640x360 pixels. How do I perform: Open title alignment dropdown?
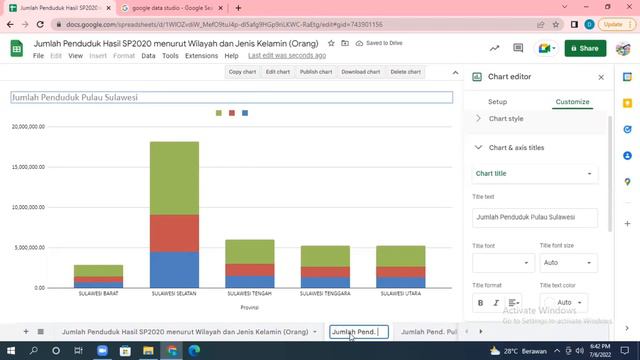tap(513, 303)
